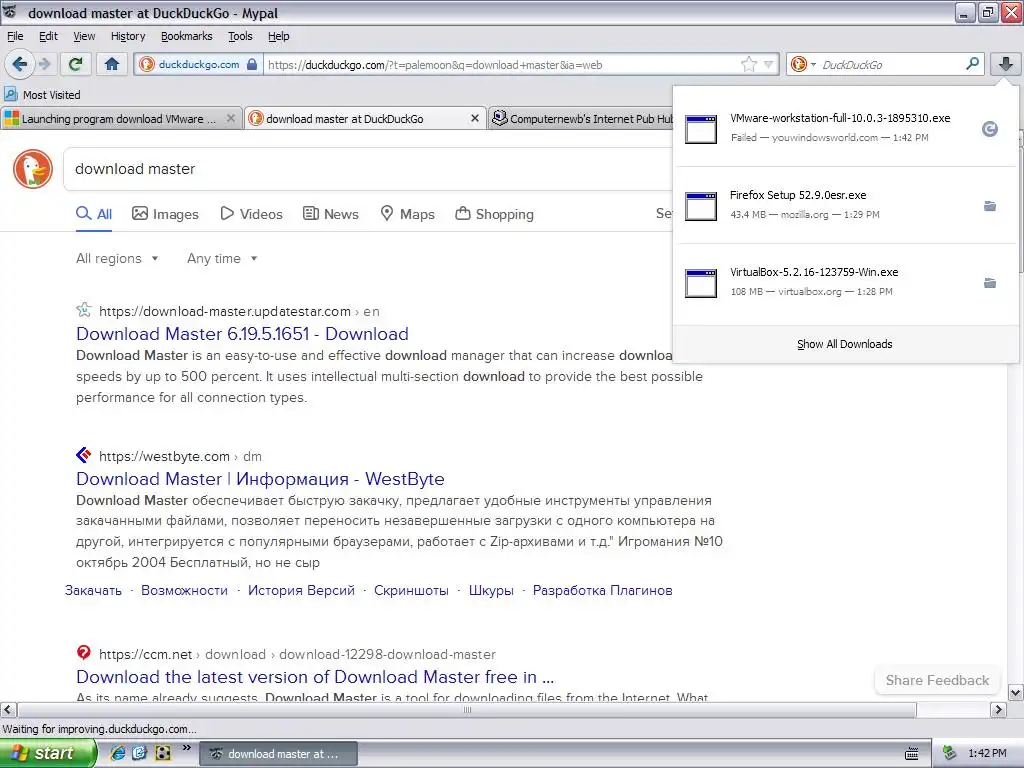Open the Windows start menu
The width and height of the screenshot is (1024, 768).
coord(48,753)
